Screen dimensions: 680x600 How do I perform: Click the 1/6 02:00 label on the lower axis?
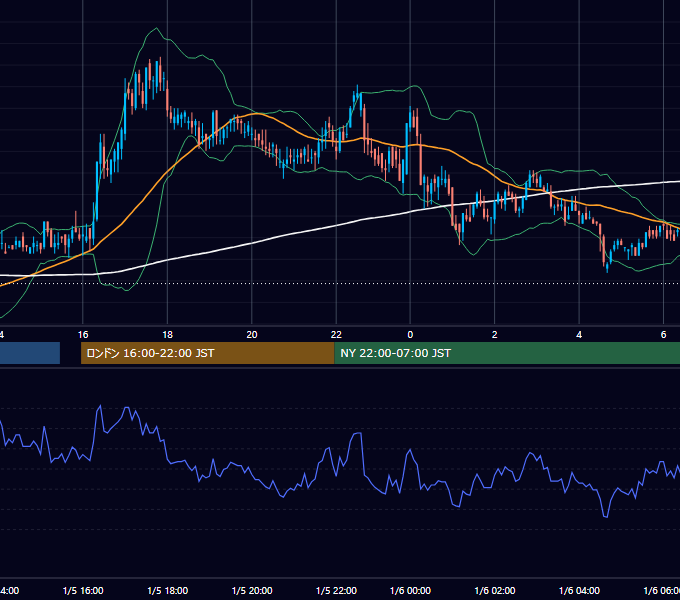(x=494, y=591)
